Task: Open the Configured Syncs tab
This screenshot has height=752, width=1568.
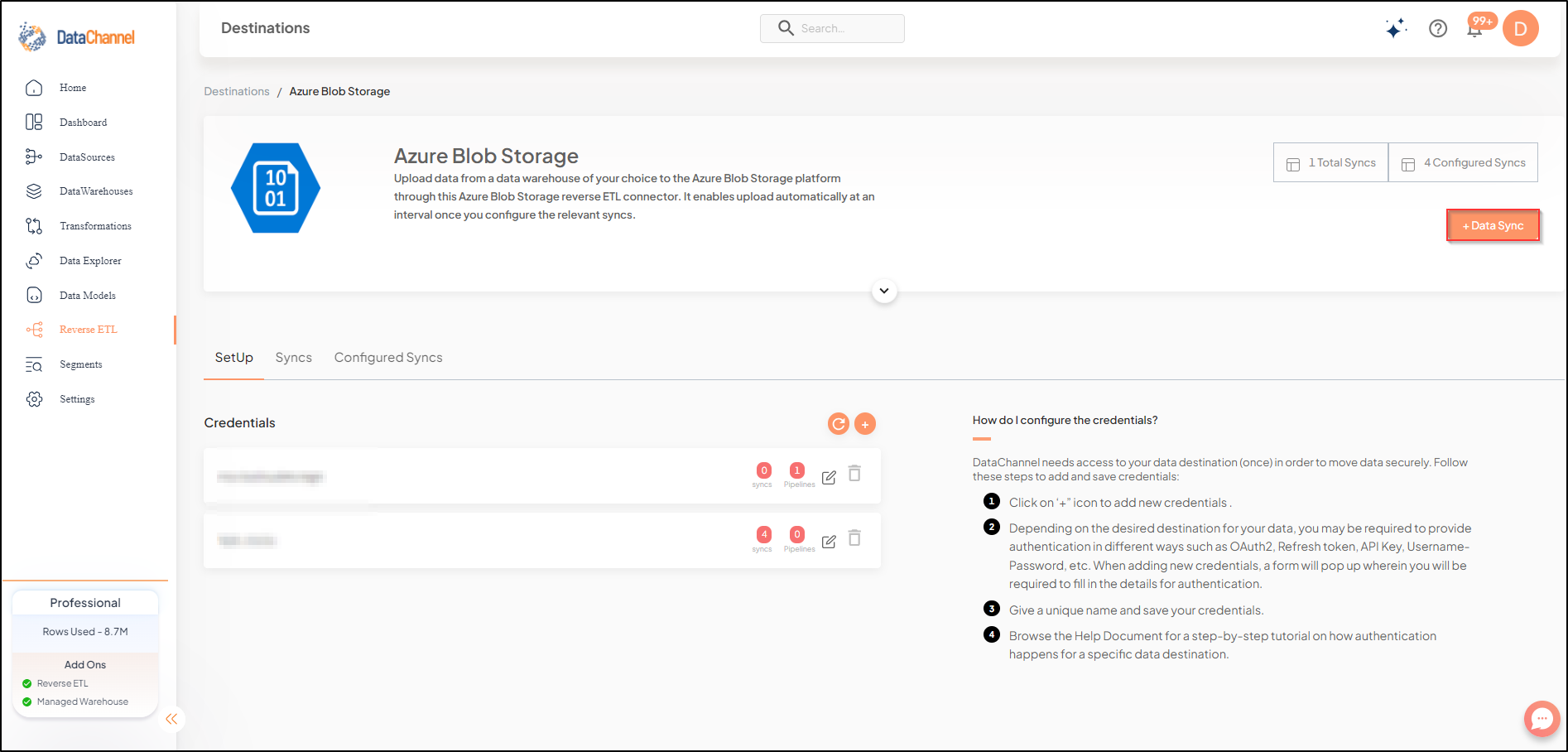Action: point(388,358)
